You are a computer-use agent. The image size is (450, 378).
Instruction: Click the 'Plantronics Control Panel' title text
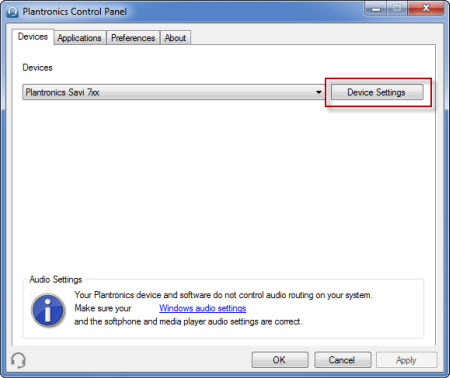coord(75,12)
